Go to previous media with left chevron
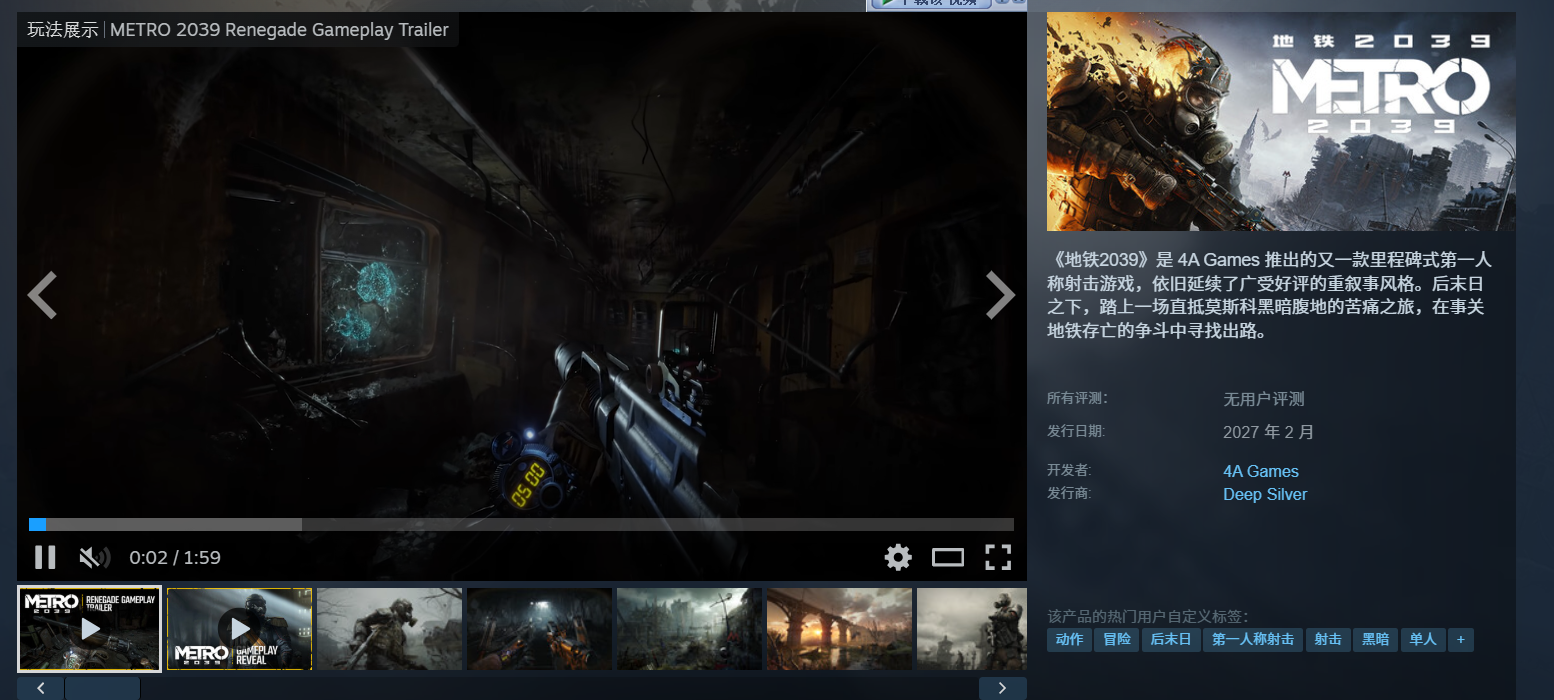The width and height of the screenshot is (1554, 700). pos(42,295)
